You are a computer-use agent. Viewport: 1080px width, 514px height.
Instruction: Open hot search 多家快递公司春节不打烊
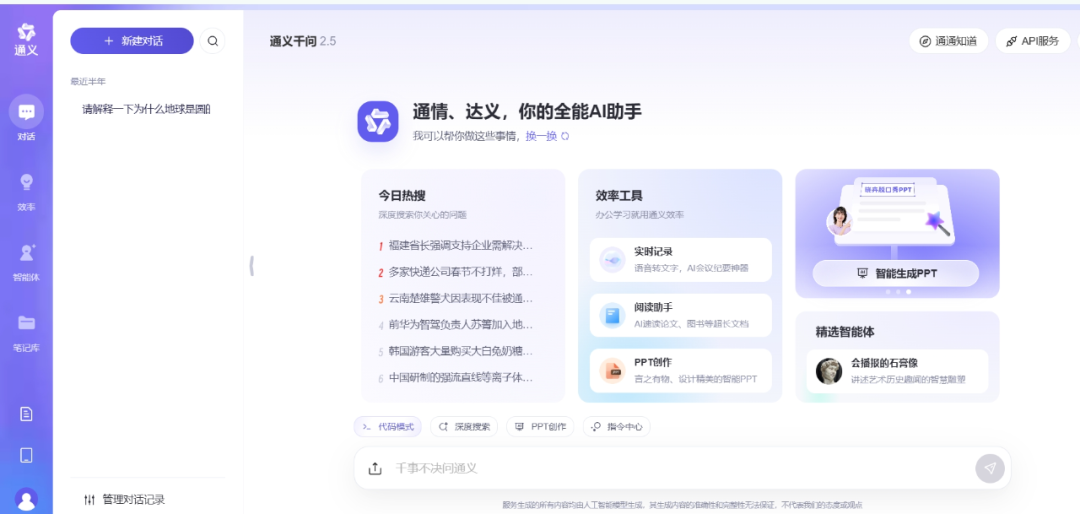456,271
